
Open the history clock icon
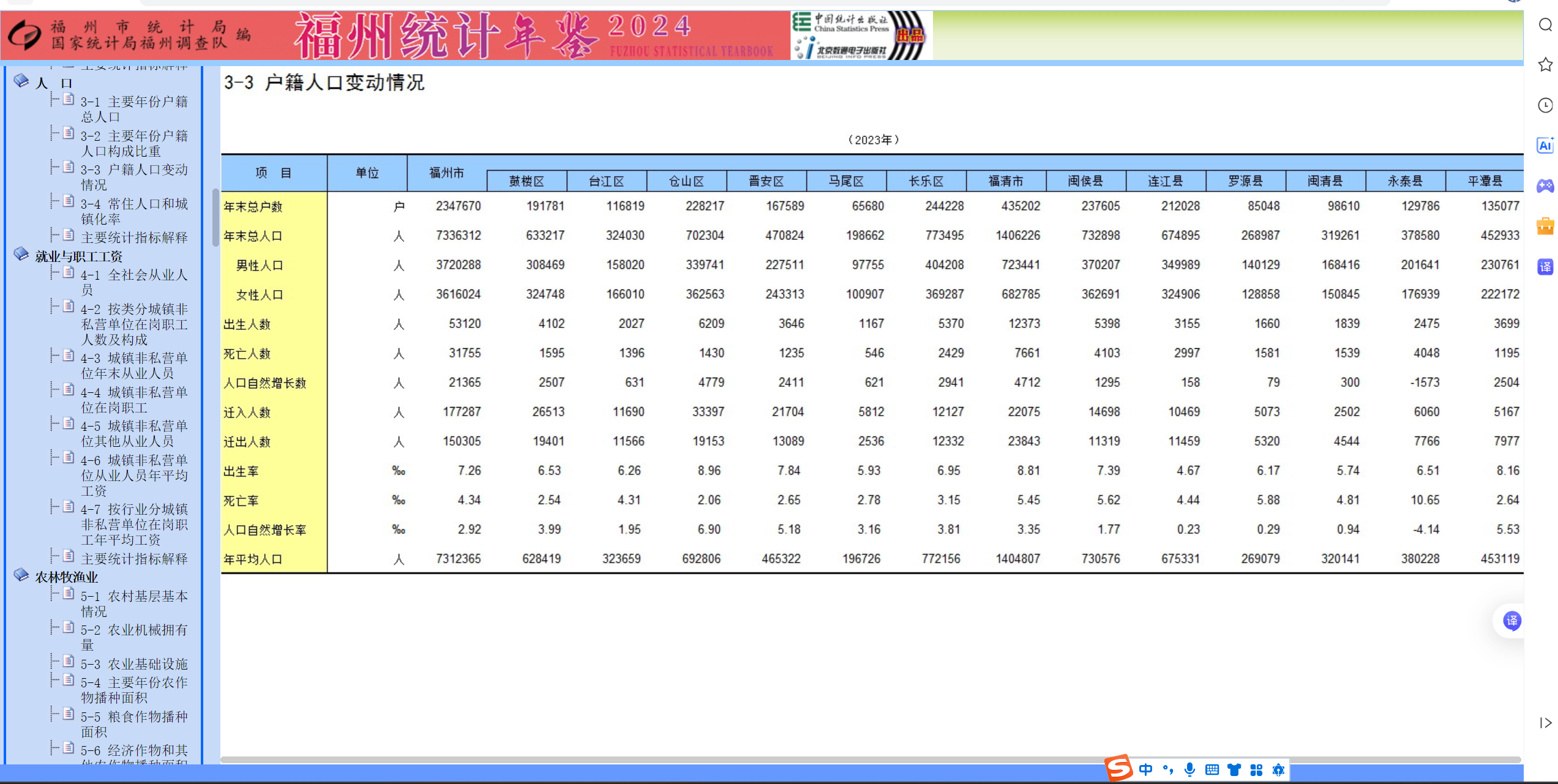coord(1545,105)
